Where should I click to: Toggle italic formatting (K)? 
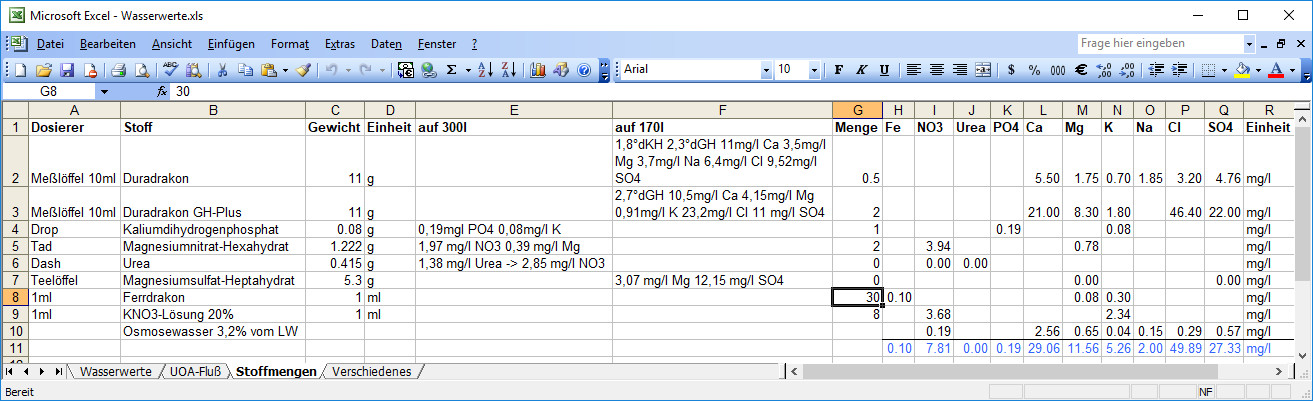click(862, 70)
